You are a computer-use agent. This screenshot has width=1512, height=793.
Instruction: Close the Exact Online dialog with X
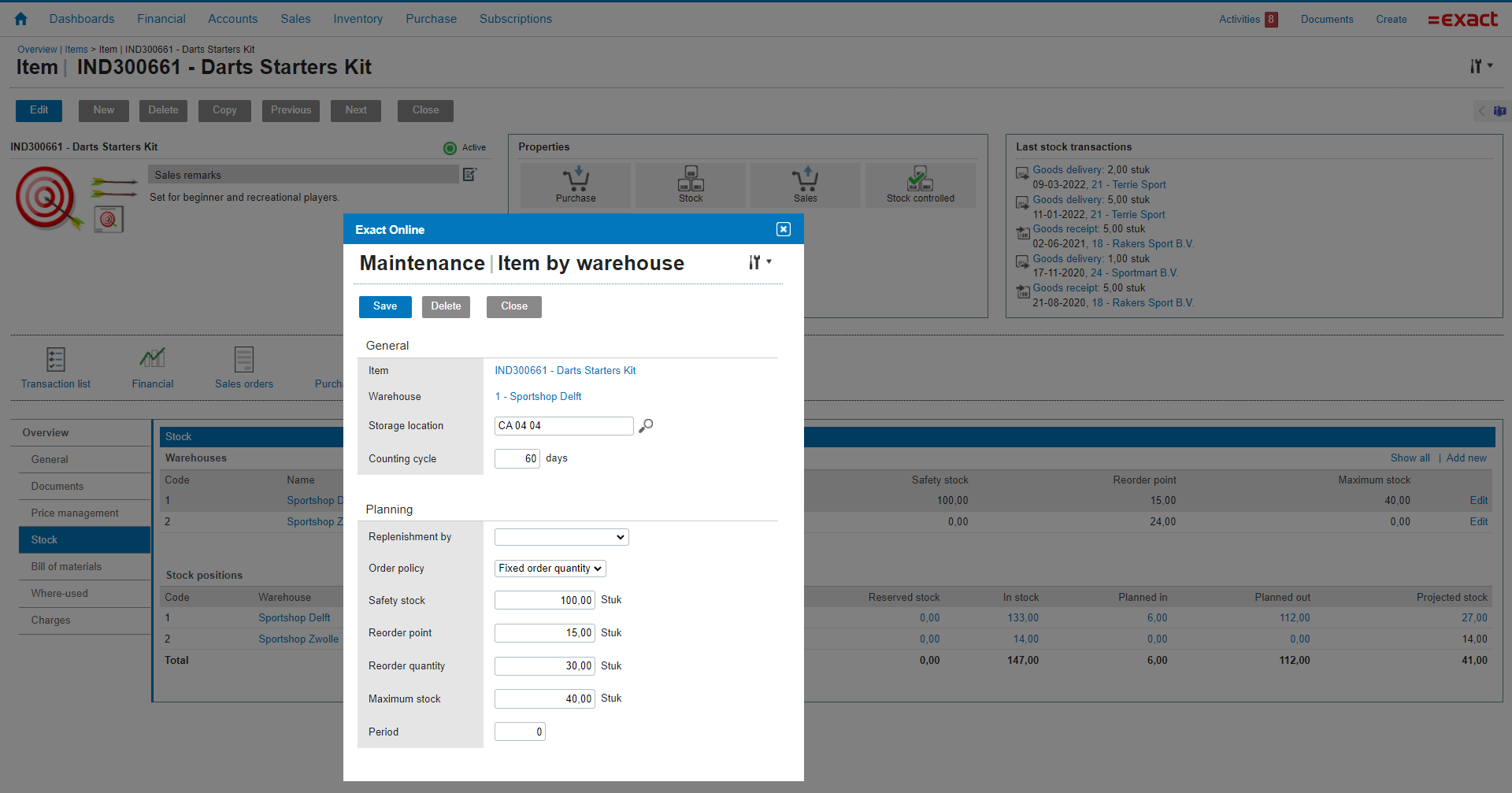point(783,229)
